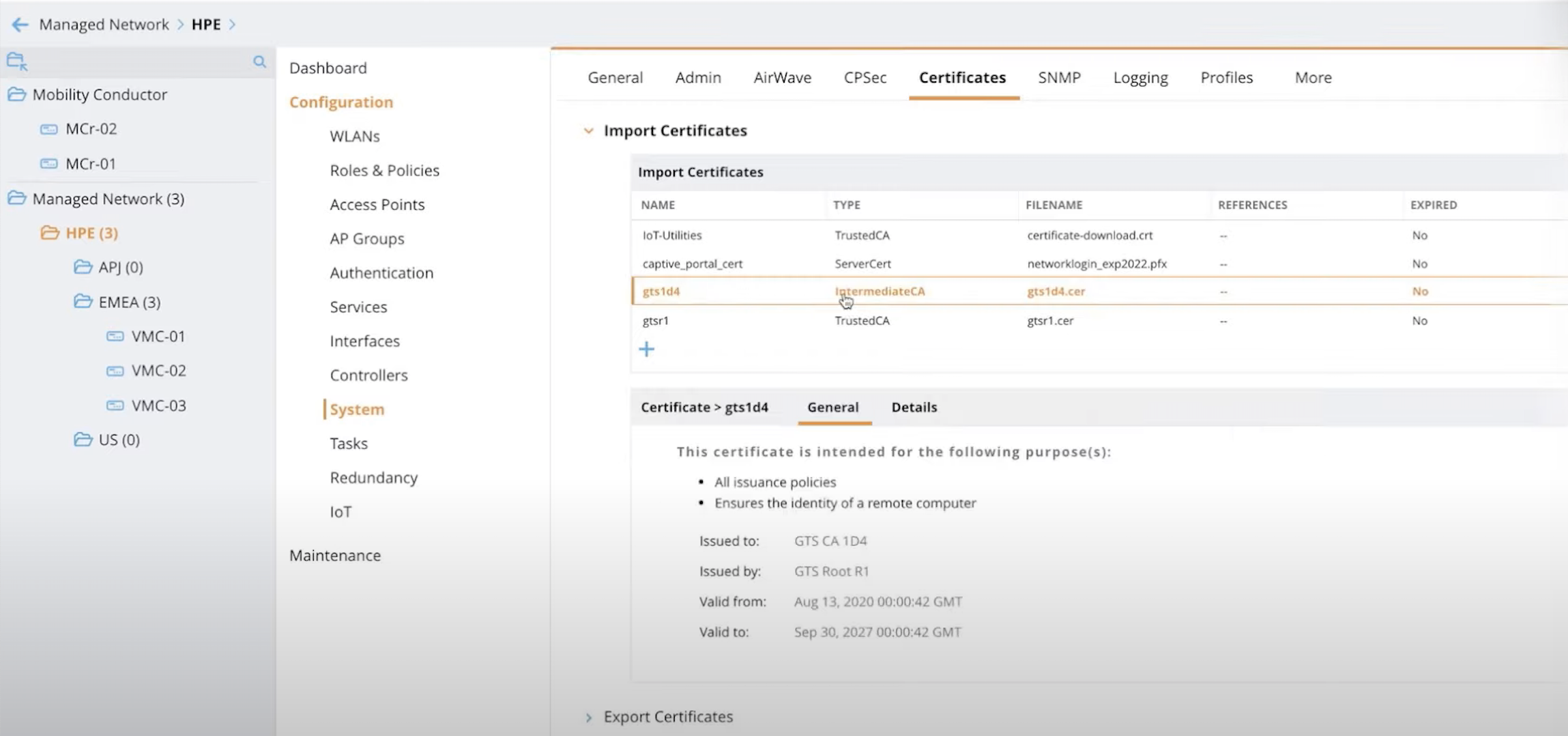Open the Admin tab
Screen dimensions: 1568x736
point(697,78)
